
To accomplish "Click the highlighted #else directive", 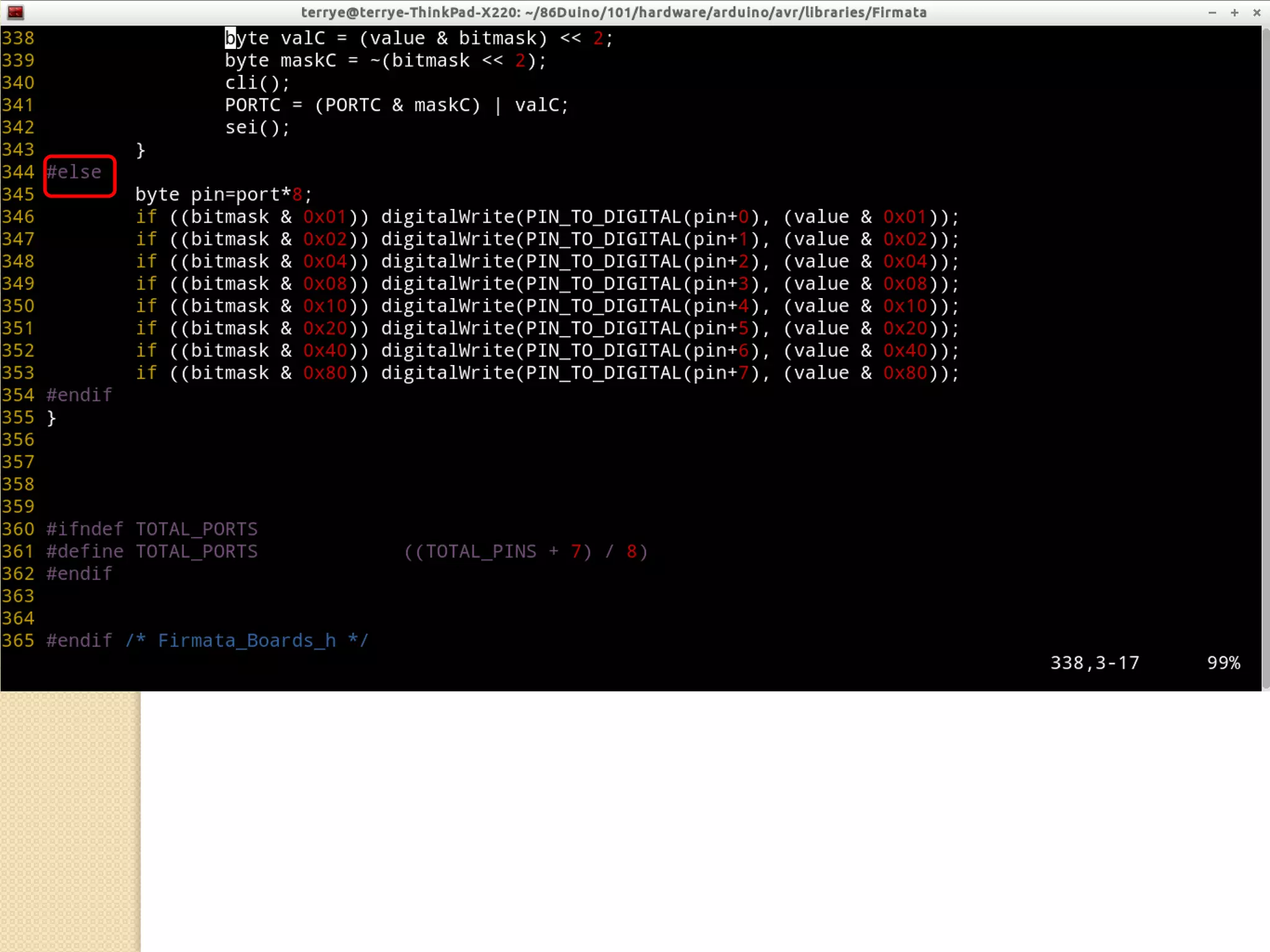I will (x=74, y=172).
